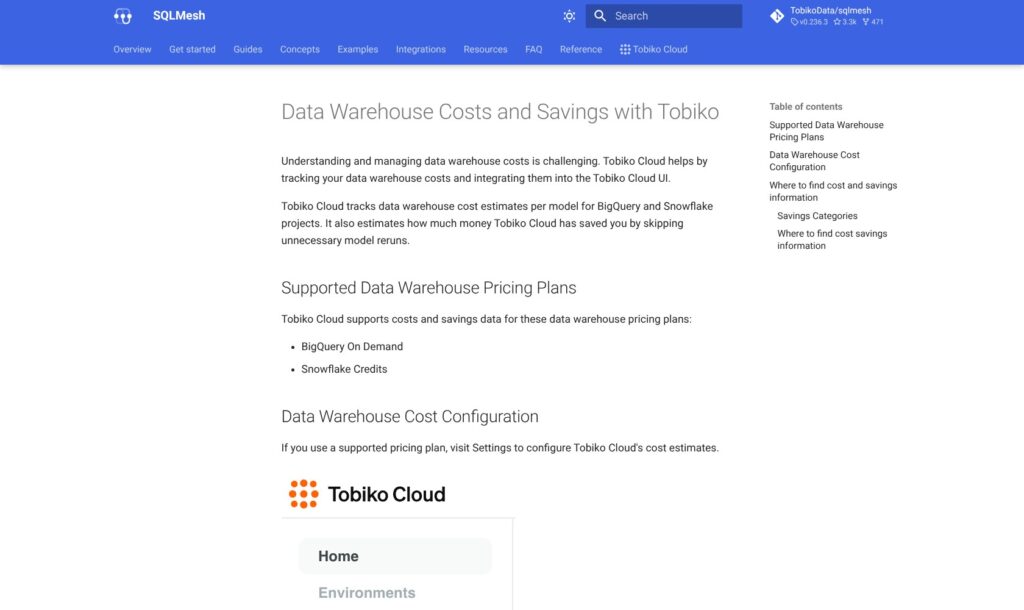Click the Tobiko Cloud grid icon in navigation
Viewport: 1024px width, 610px height.
(625, 50)
